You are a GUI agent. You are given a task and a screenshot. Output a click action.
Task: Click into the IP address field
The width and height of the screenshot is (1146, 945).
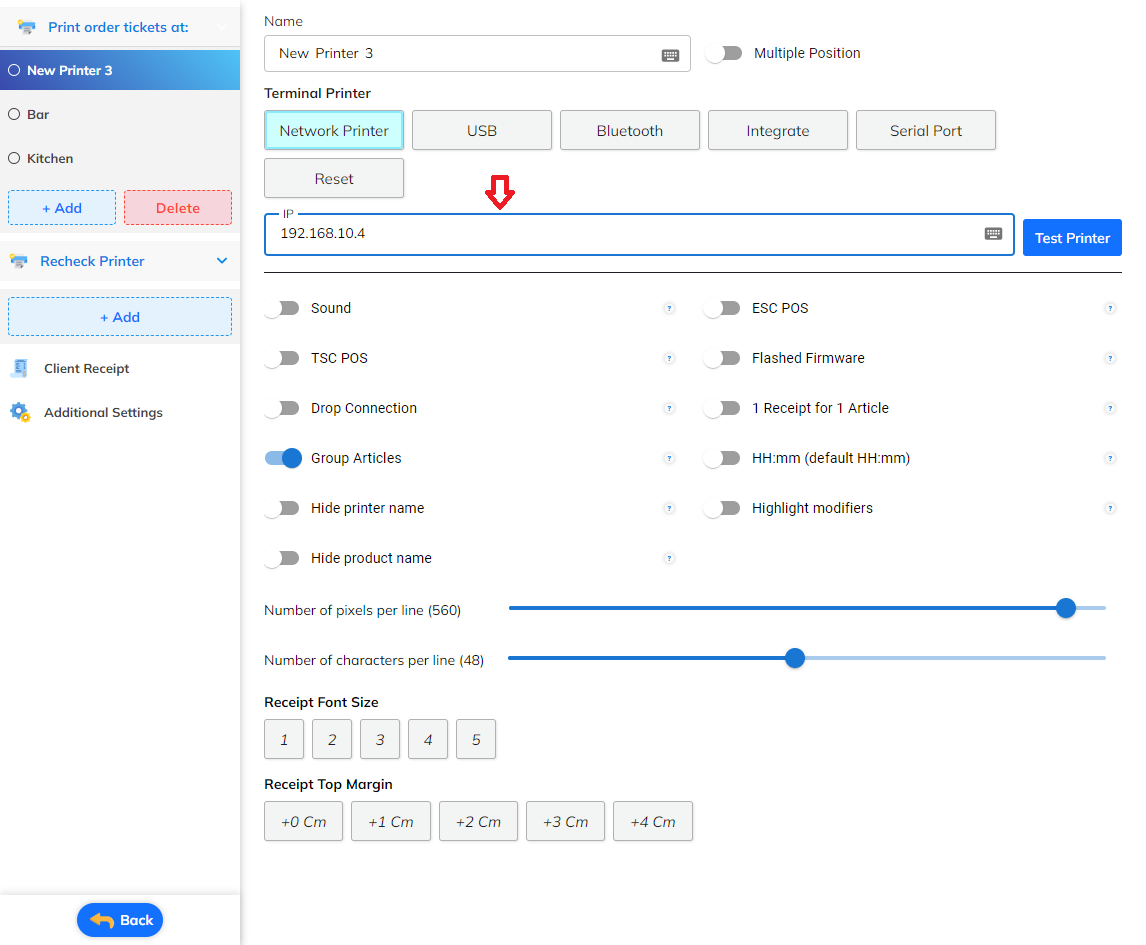pos(639,235)
